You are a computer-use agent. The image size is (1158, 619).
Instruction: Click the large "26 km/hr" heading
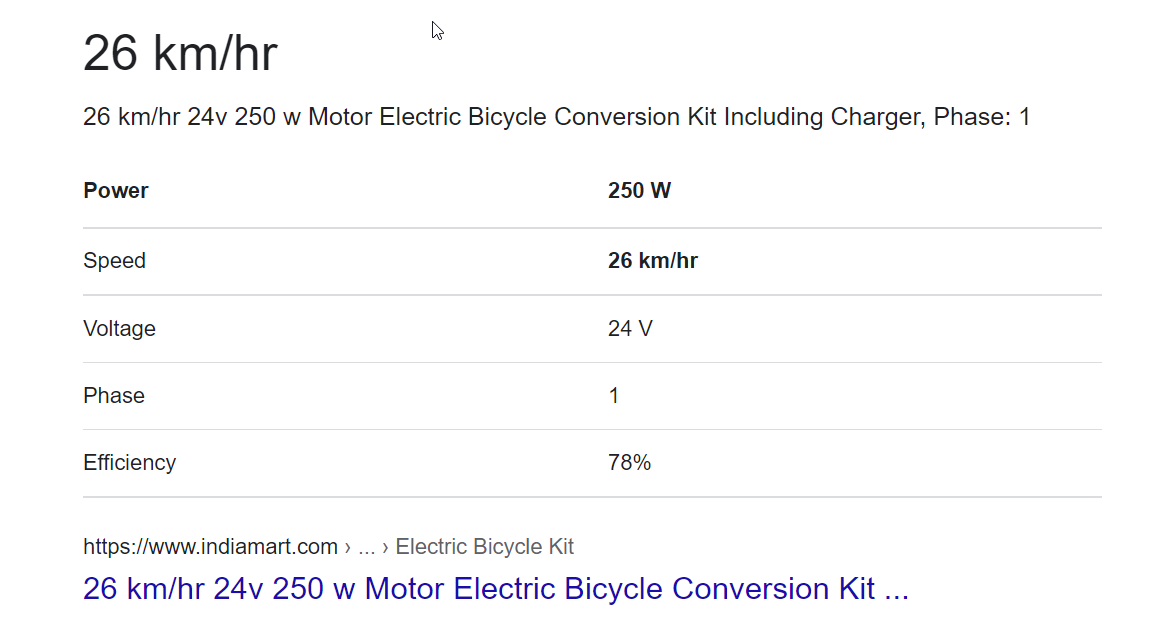(180, 53)
